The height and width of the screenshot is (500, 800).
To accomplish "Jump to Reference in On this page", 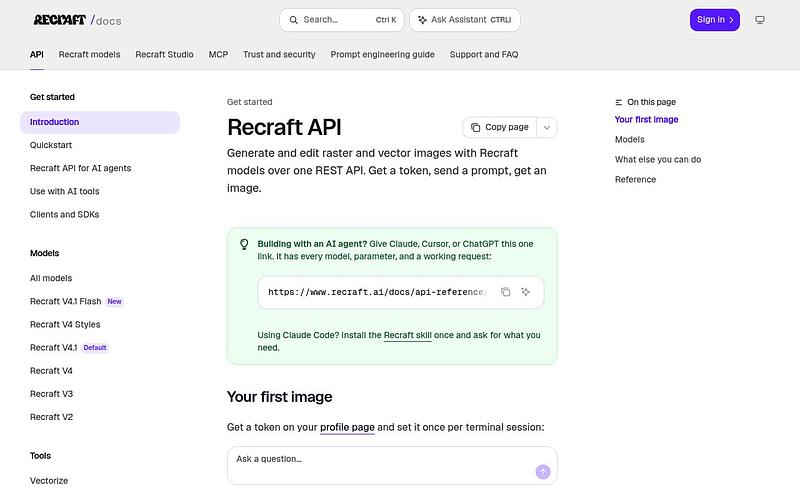I will tap(635, 179).
